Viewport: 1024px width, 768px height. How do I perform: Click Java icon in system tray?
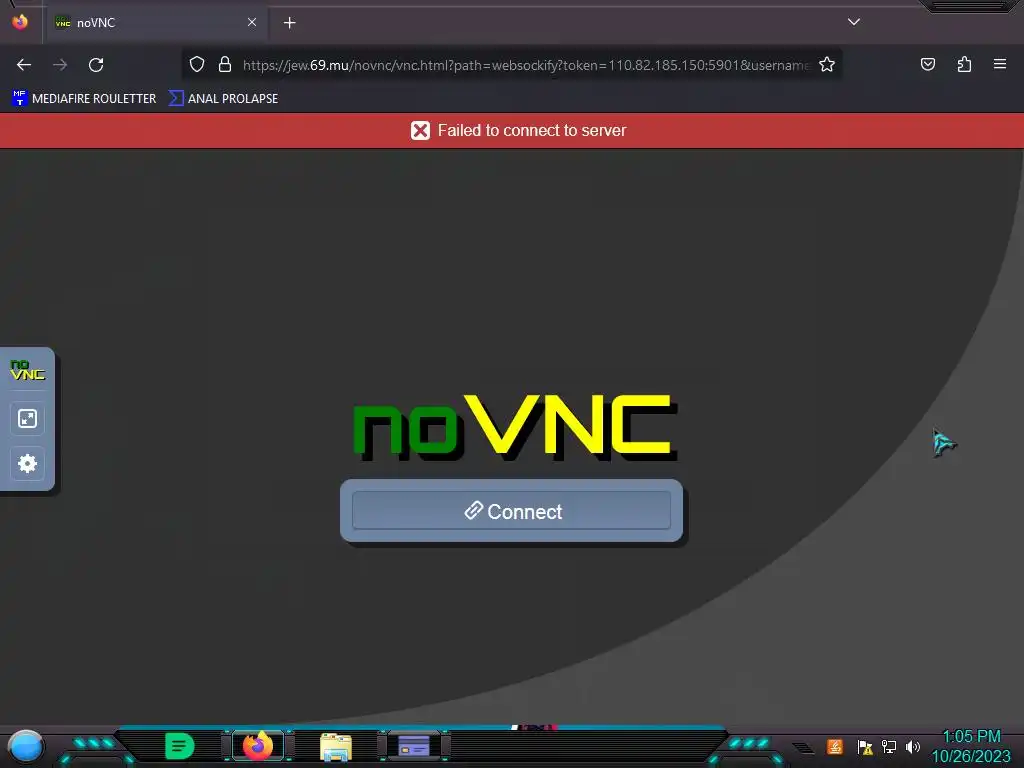[835, 746]
